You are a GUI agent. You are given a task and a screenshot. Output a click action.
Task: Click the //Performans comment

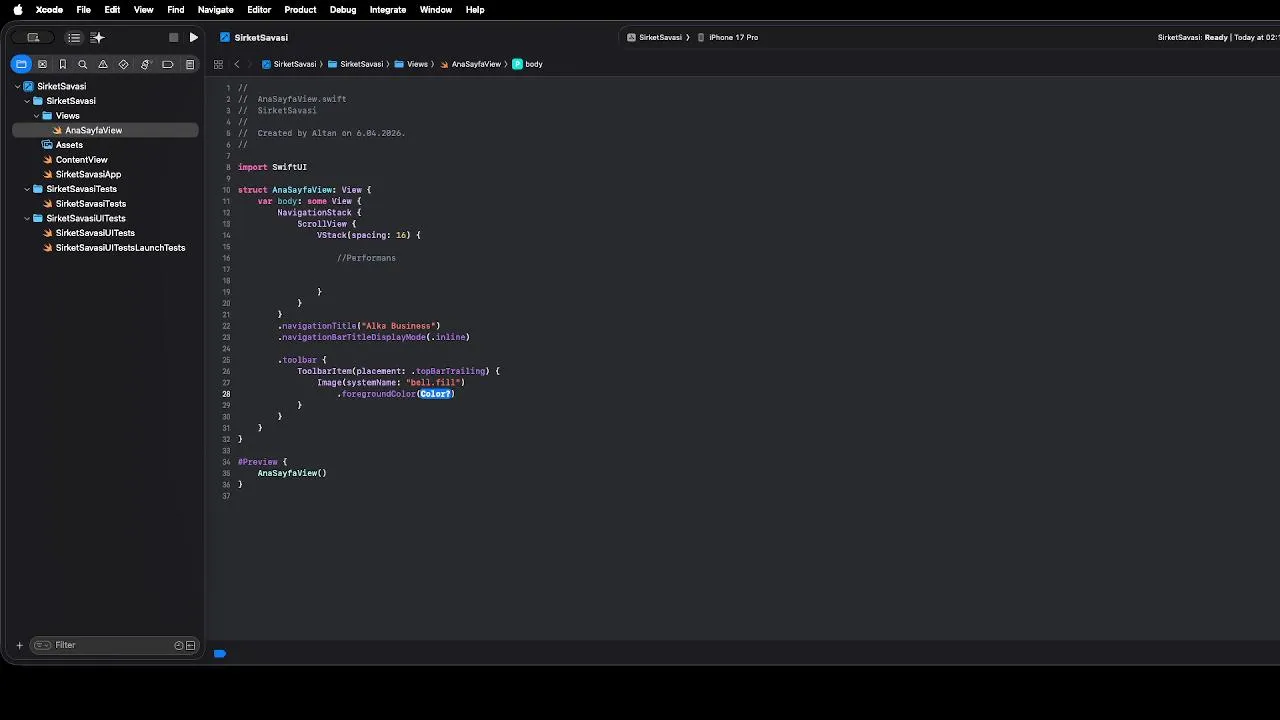pyautogui.click(x=366, y=258)
